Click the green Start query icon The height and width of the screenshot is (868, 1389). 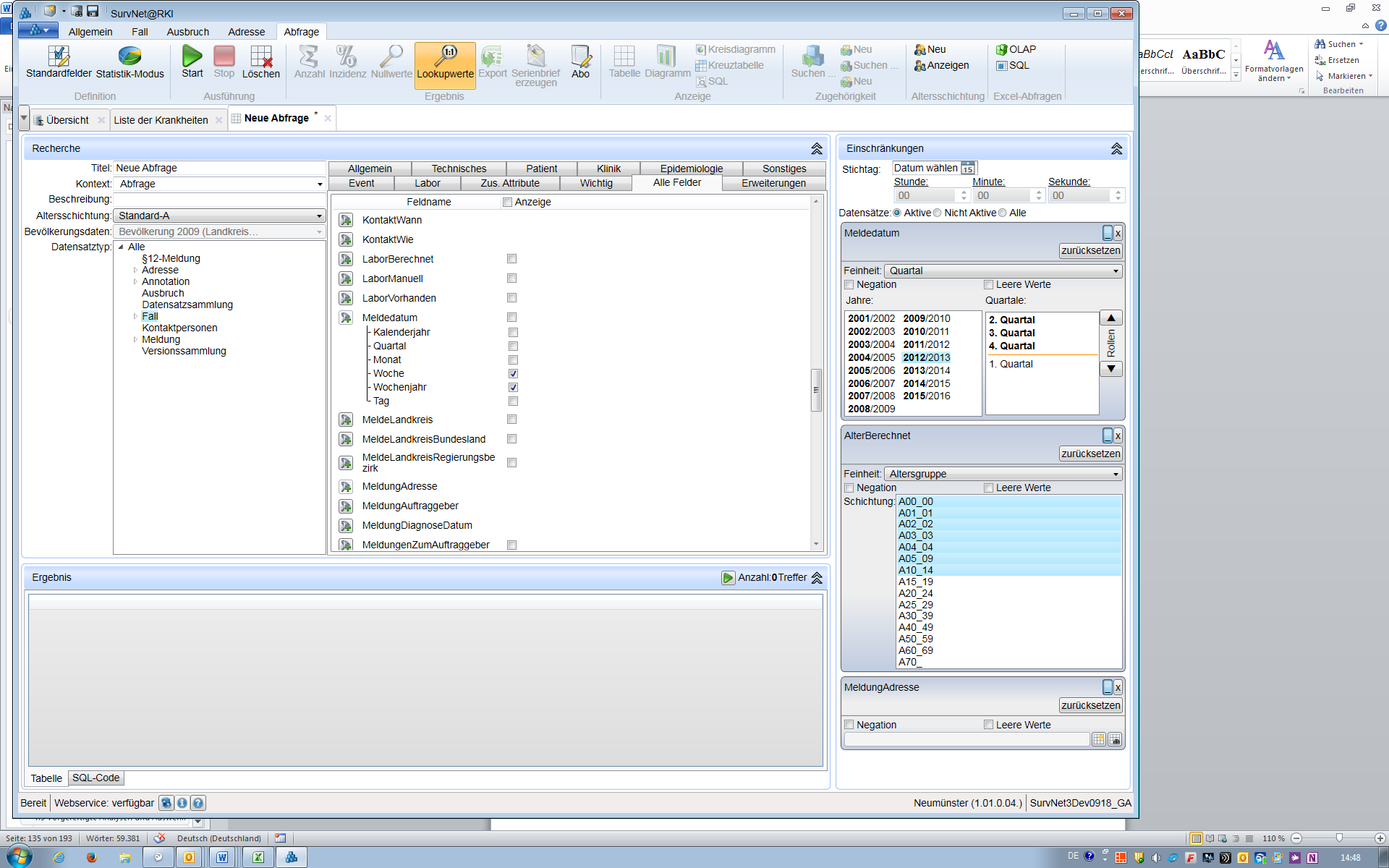[x=192, y=56]
